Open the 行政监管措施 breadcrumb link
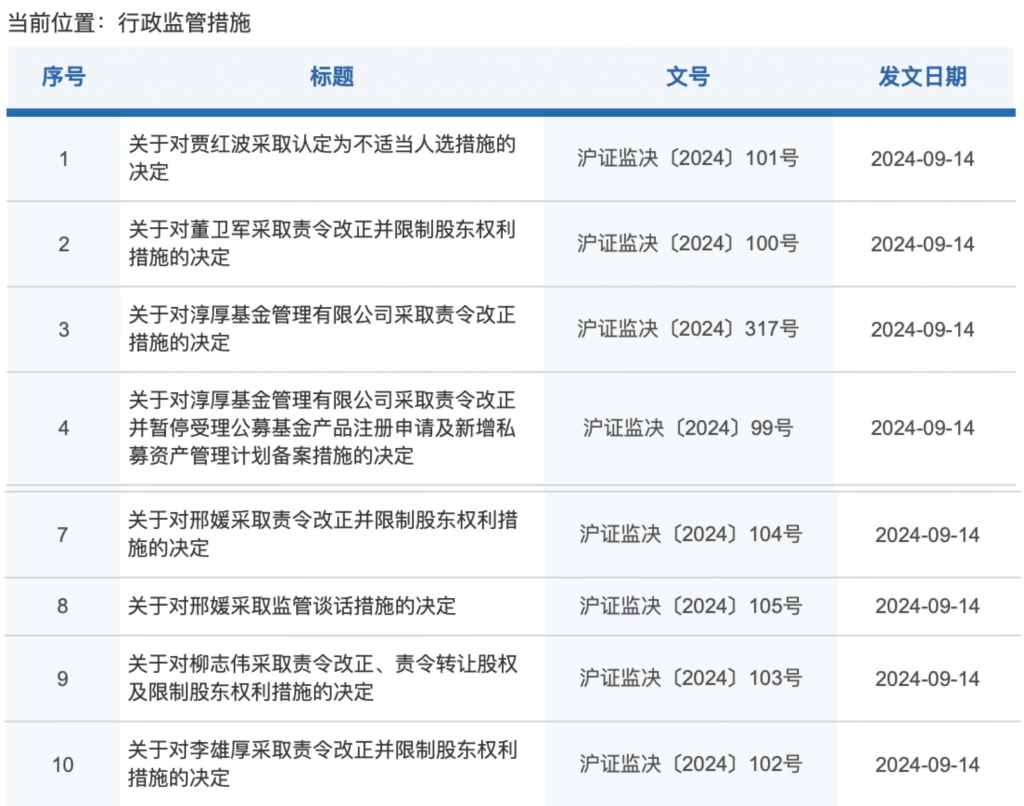1024x806 pixels. pyautogui.click(x=184, y=23)
